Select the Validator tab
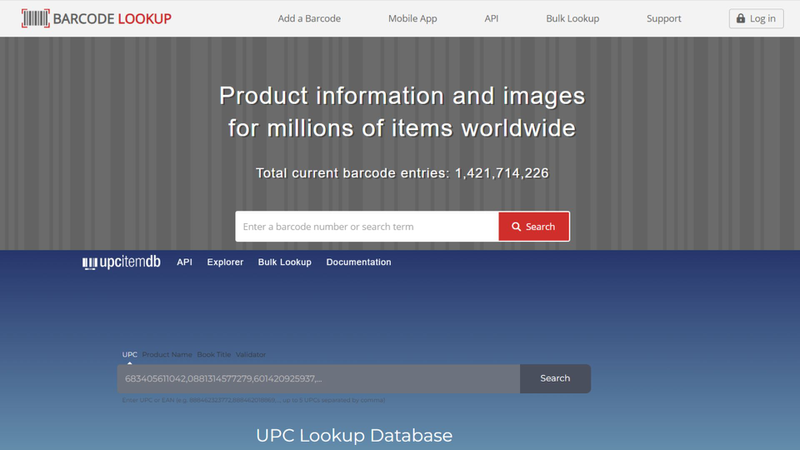 coord(251,355)
